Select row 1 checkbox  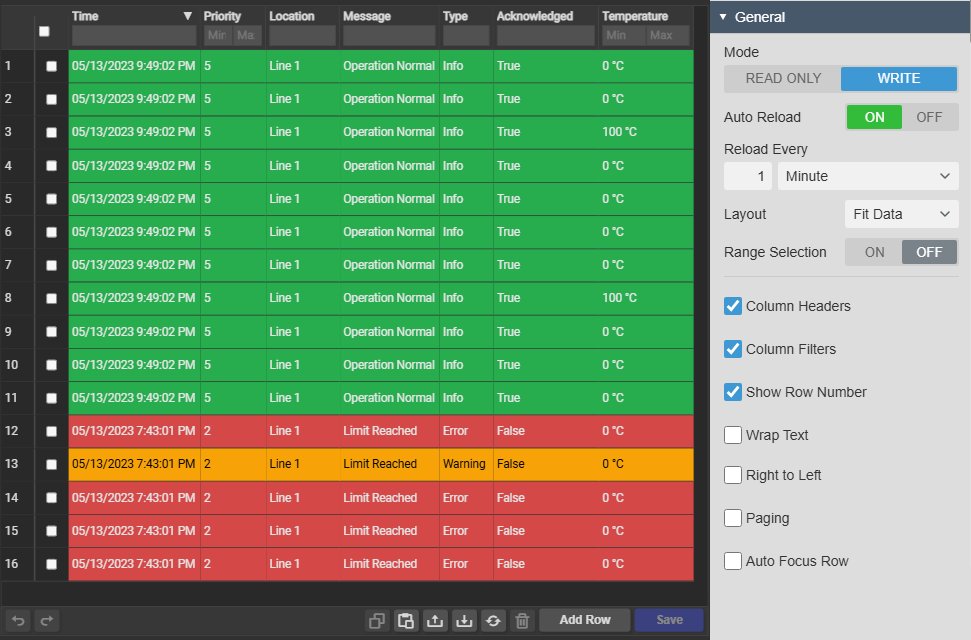click(51, 66)
